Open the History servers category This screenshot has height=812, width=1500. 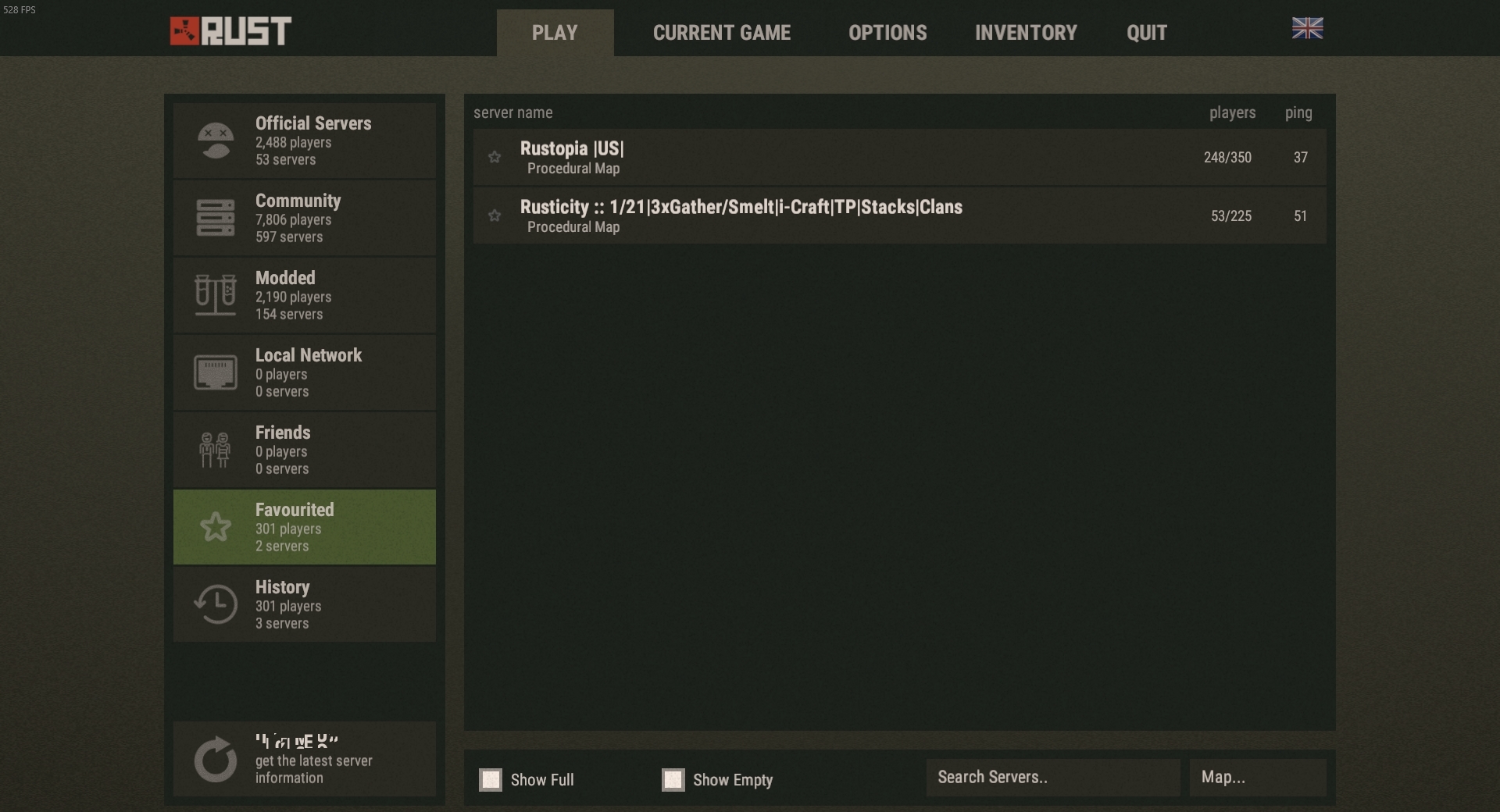pyautogui.click(x=305, y=604)
